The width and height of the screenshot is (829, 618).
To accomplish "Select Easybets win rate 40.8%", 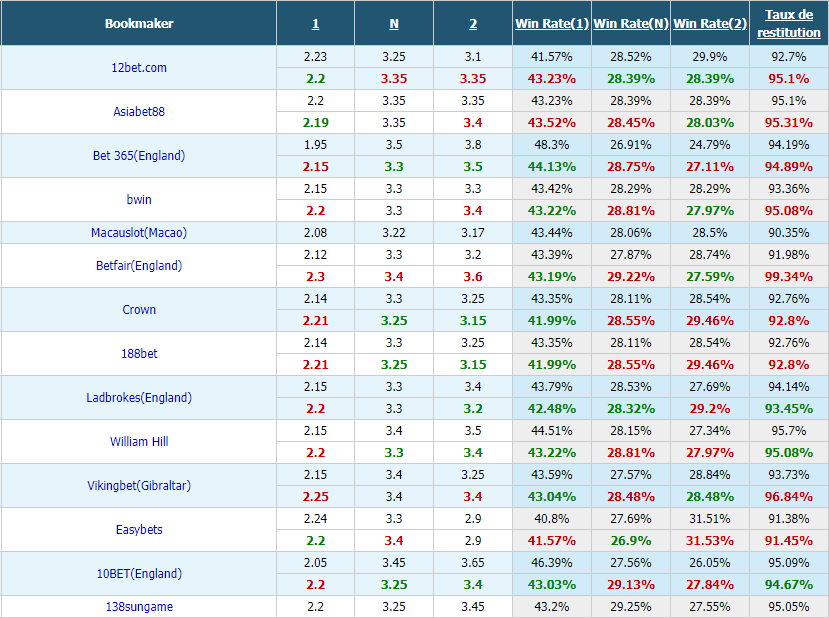I will [551, 519].
